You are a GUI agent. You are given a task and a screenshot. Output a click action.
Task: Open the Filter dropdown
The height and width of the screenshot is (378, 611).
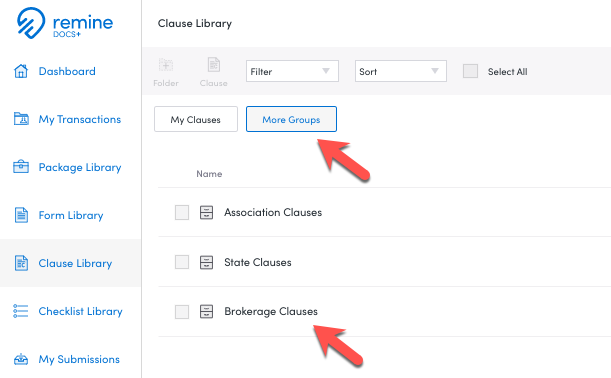point(292,71)
